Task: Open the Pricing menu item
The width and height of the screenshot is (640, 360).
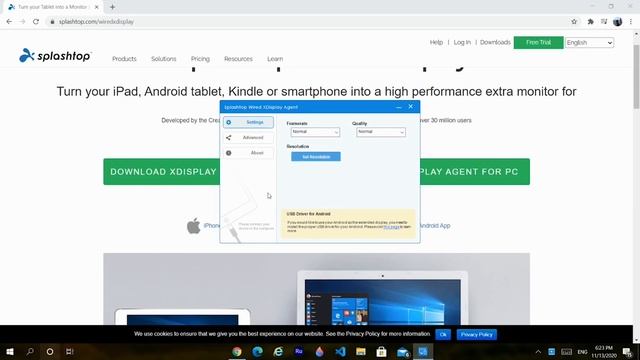Action: coord(200,59)
